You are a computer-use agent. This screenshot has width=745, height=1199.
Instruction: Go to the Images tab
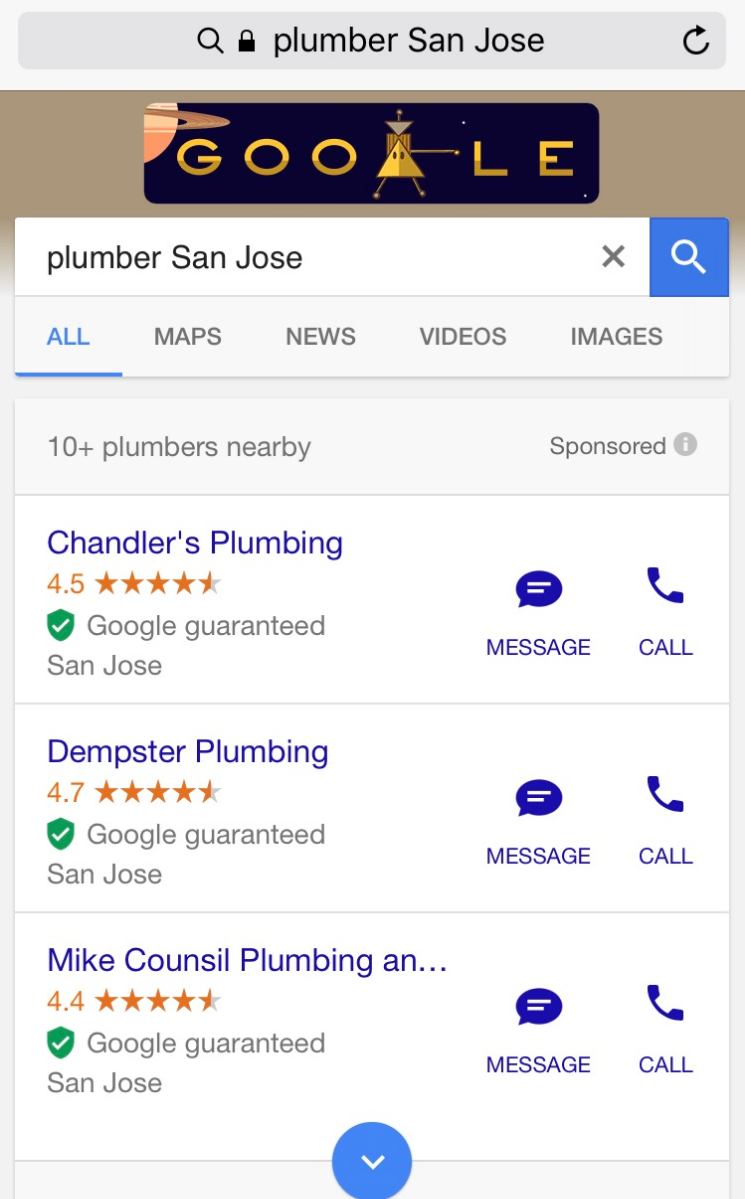coord(616,337)
